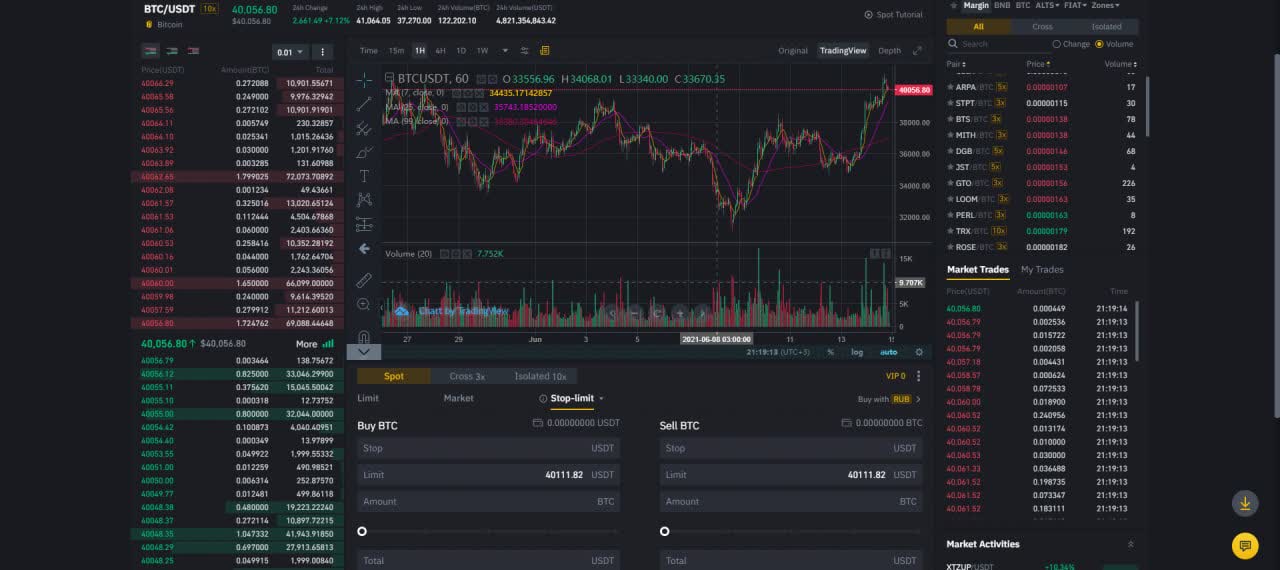The width and height of the screenshot is (1280, 570).
Task: Click the back arrow in chart toolbar
Action: 364,249
